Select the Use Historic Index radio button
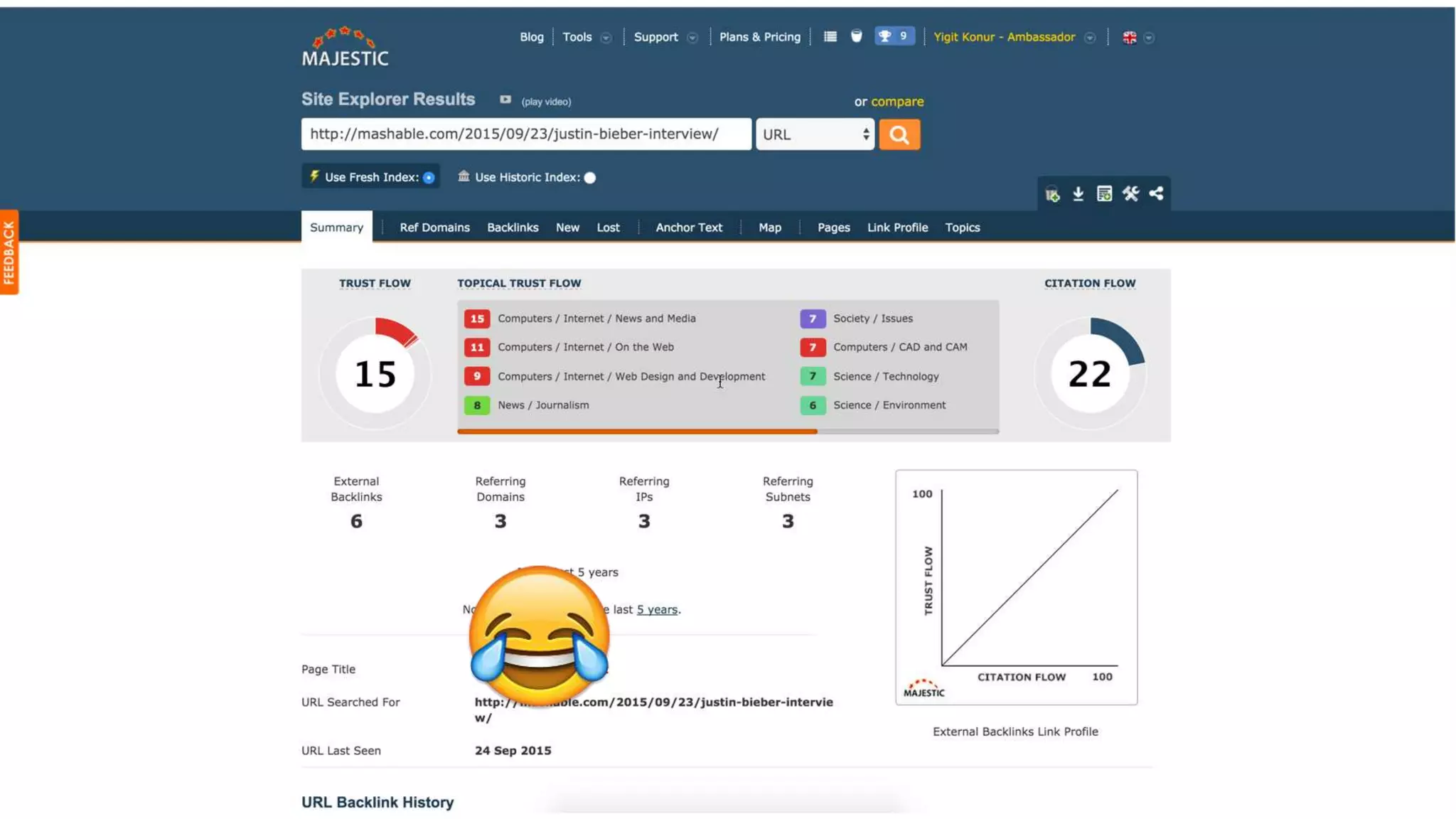1456x819 pixels. [590, 178]
